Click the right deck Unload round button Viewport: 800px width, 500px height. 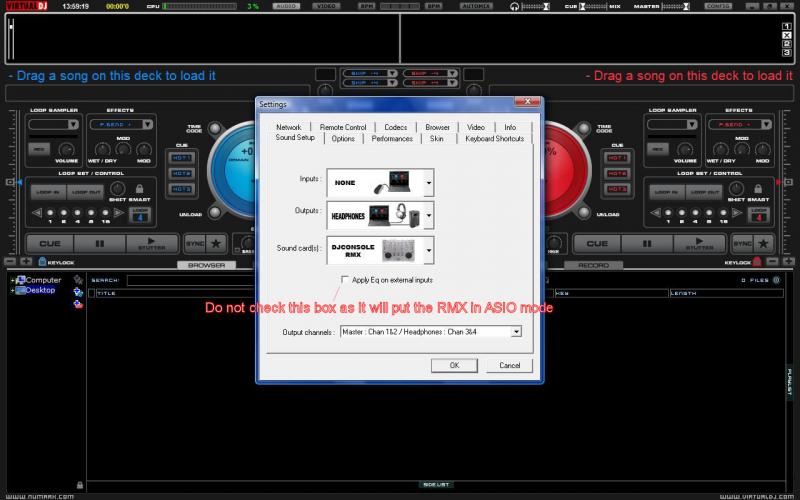(584, 212)
